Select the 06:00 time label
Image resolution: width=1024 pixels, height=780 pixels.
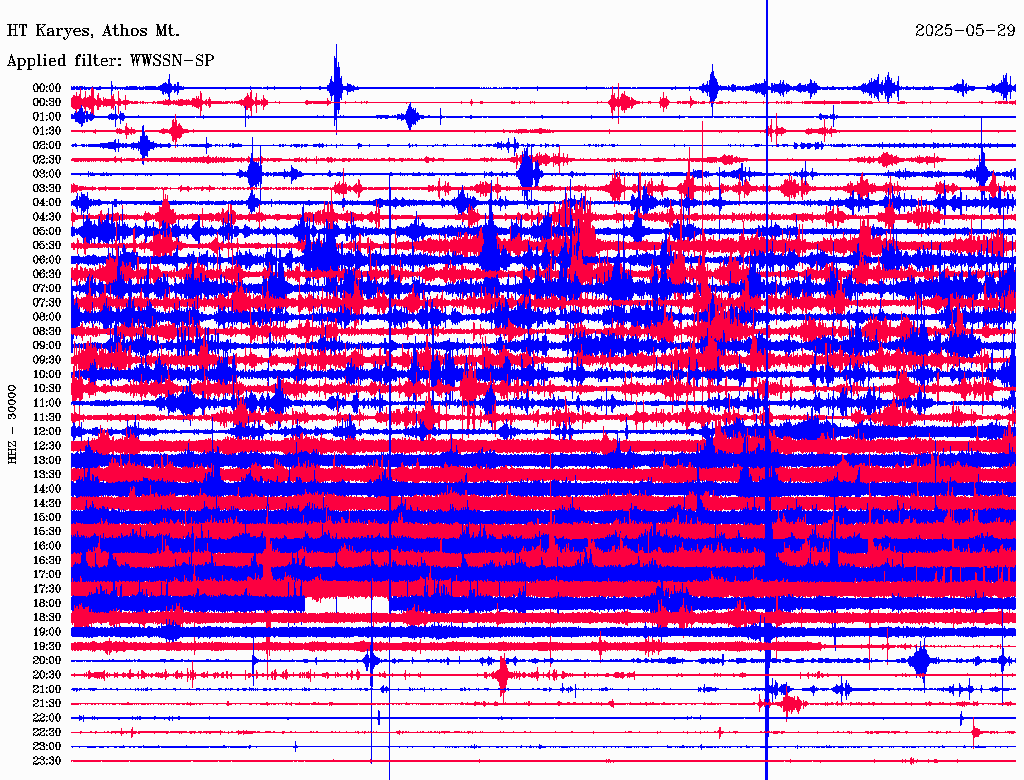pos(47,260)
